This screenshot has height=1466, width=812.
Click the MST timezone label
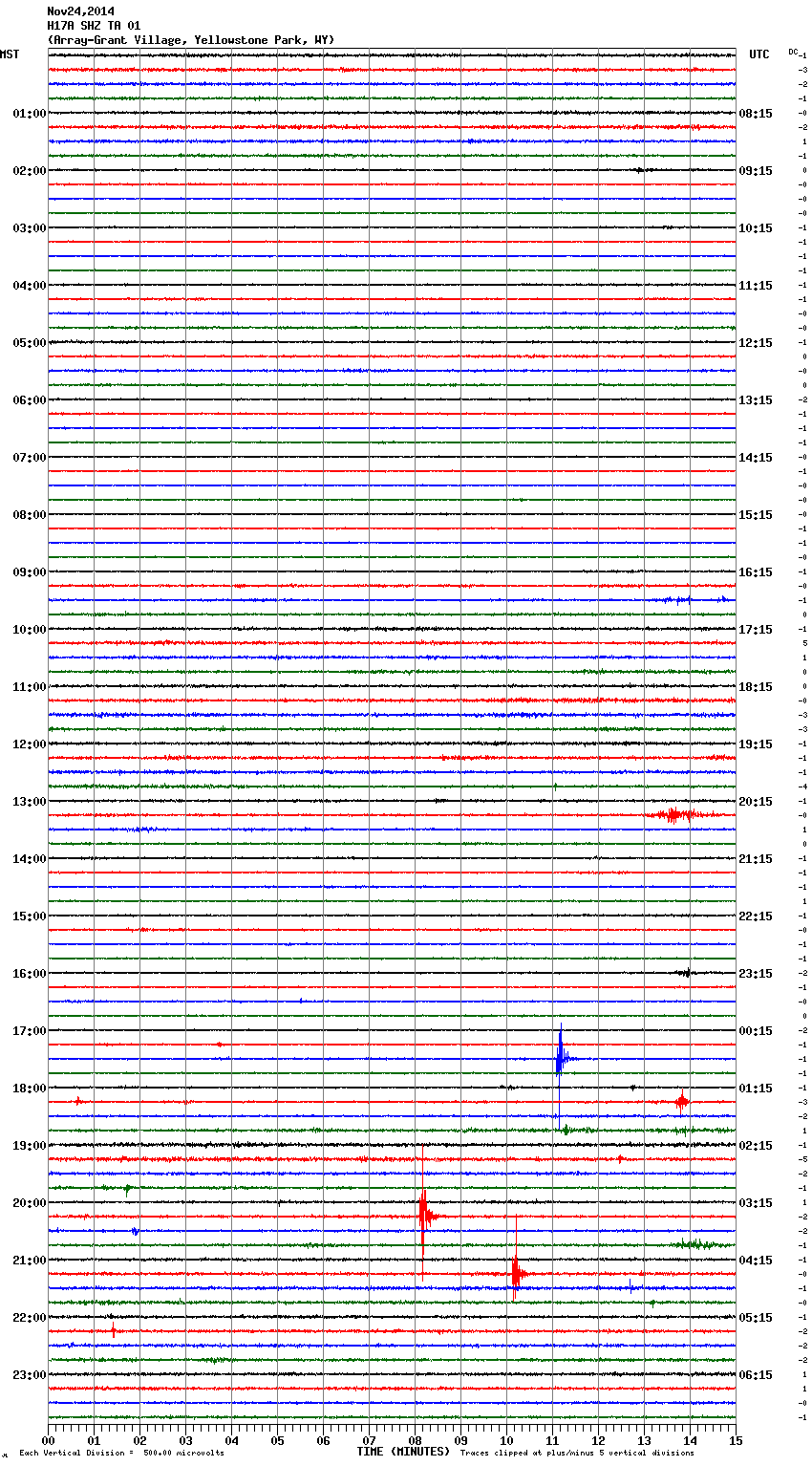pyautogui.click(x=10, y=54)
